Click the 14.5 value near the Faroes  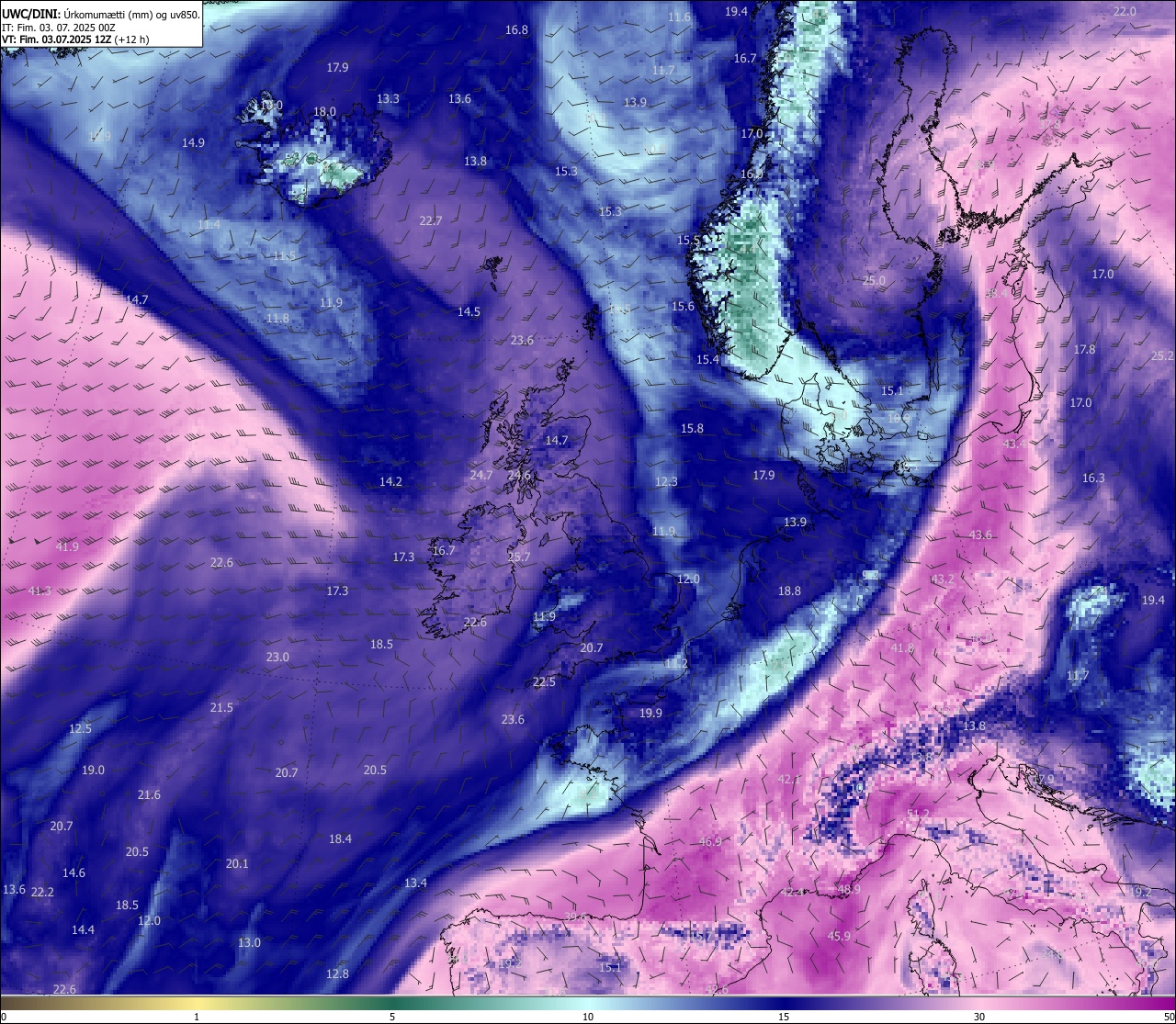[x=469, y=311]
